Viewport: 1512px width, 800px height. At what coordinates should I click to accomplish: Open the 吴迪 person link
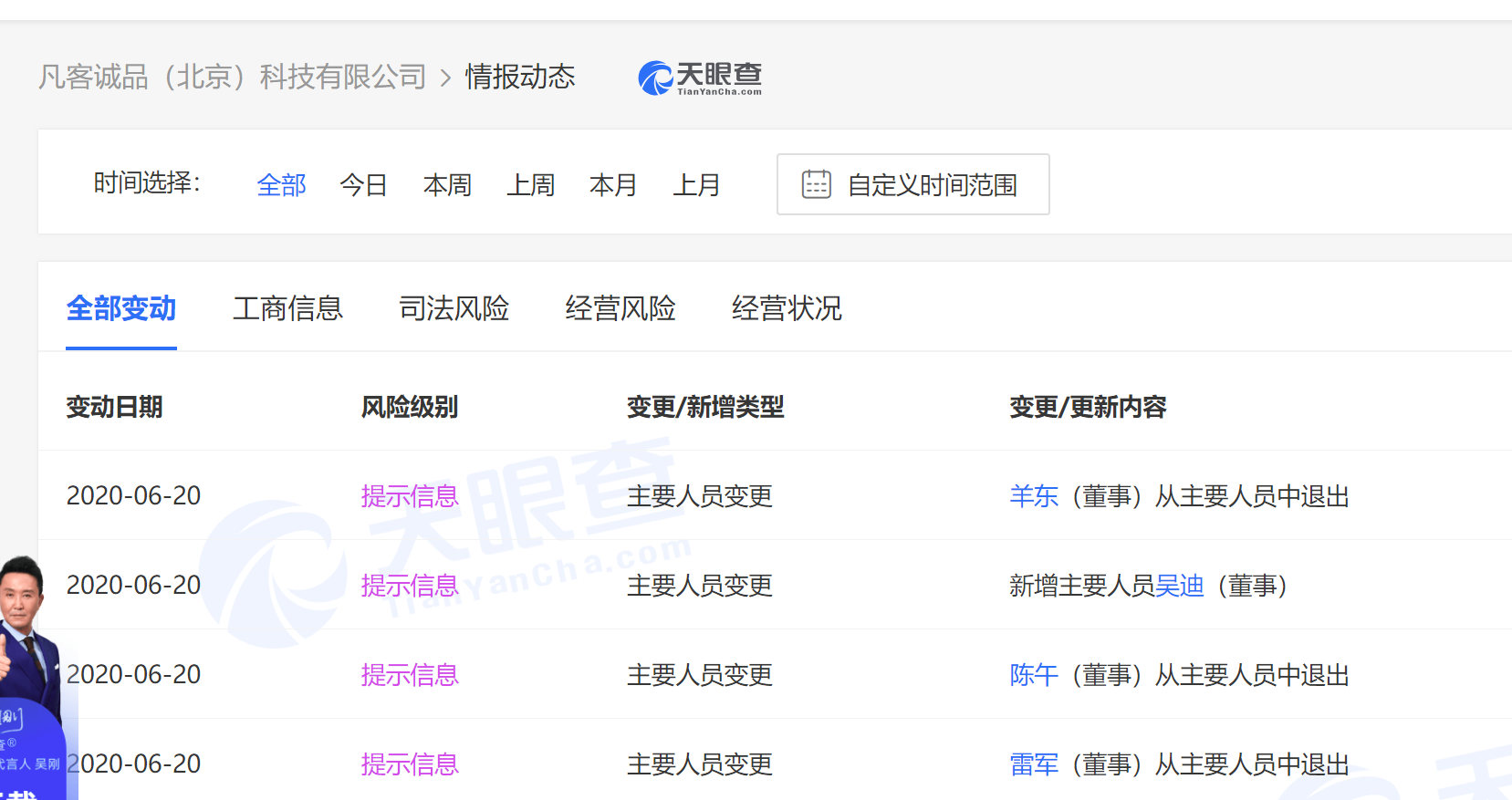[x=1180, y=586]
